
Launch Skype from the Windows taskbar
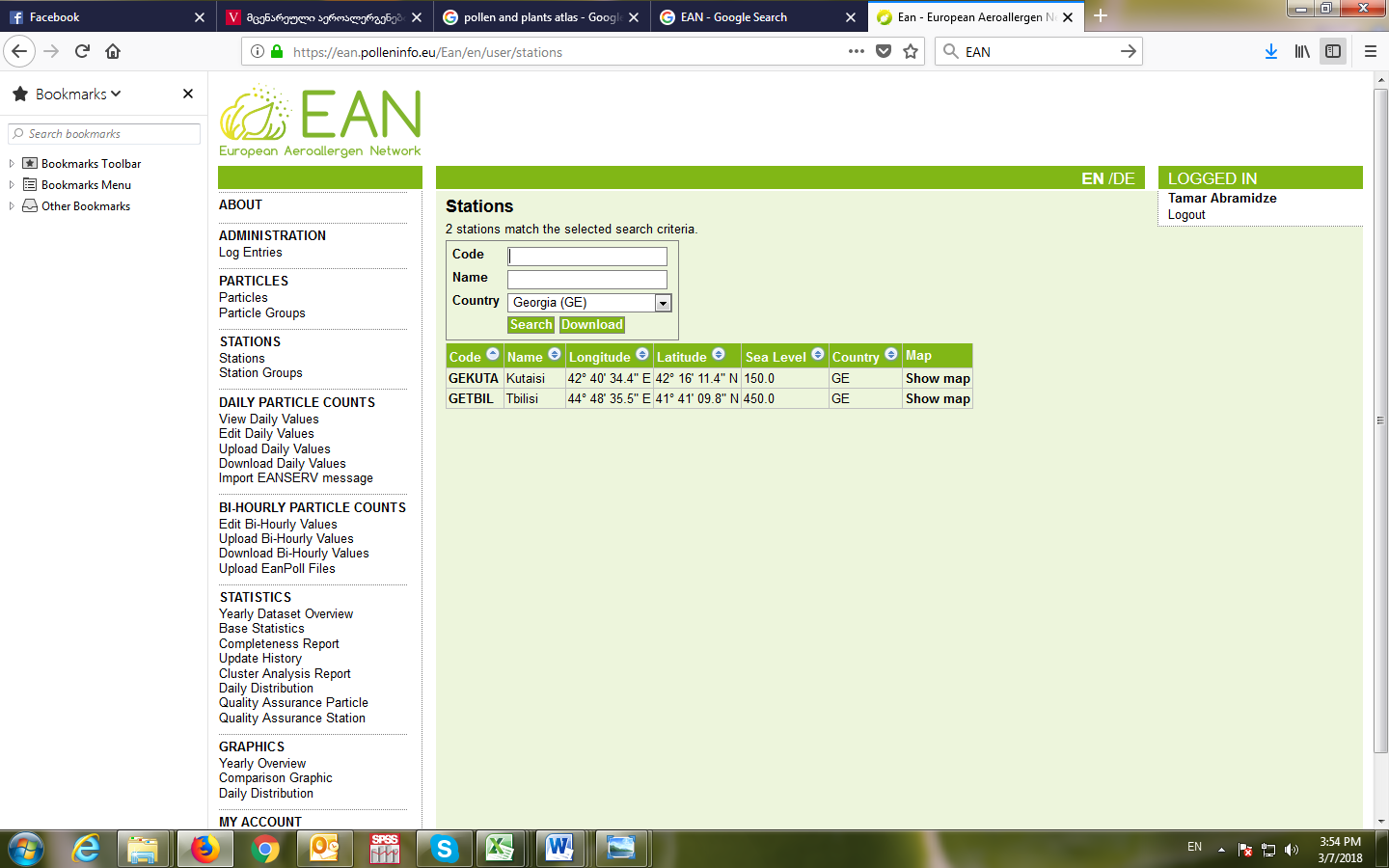pyautogui.click(x=444, y=849)
